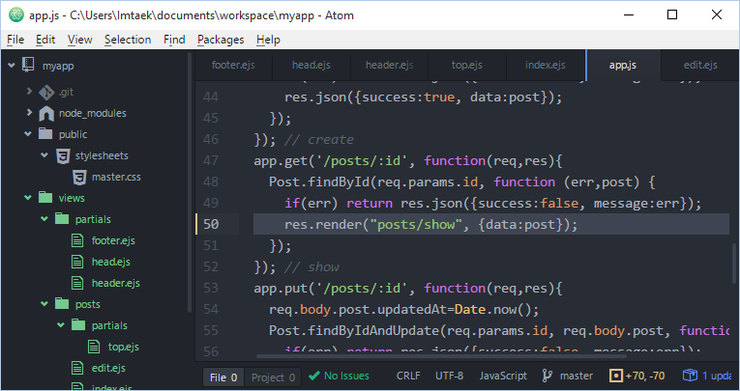Show linter Project issues in status bar
The width and height of the screenshot is (740, 391).
point(273,377)
